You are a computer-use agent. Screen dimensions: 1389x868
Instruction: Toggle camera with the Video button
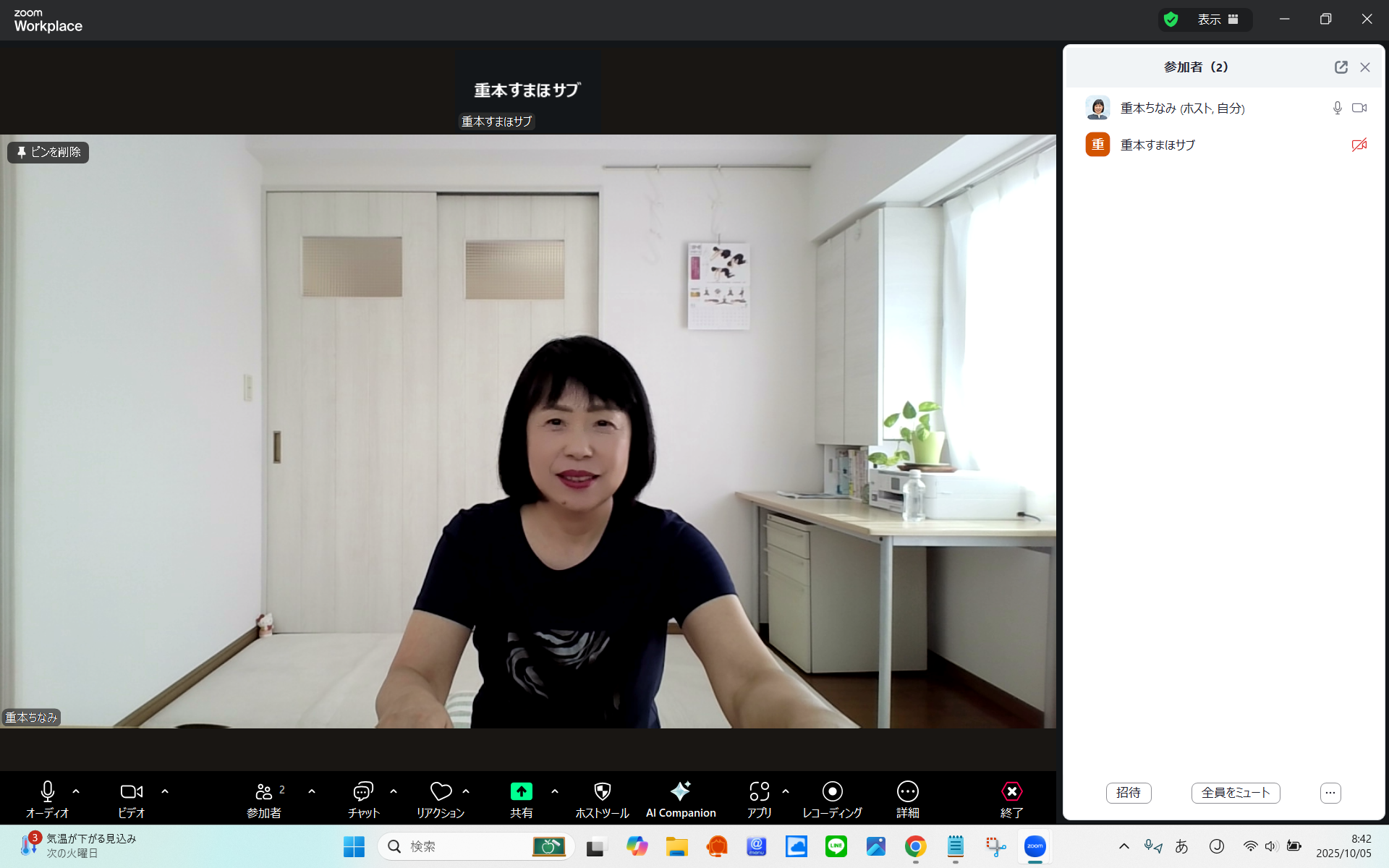131,791
